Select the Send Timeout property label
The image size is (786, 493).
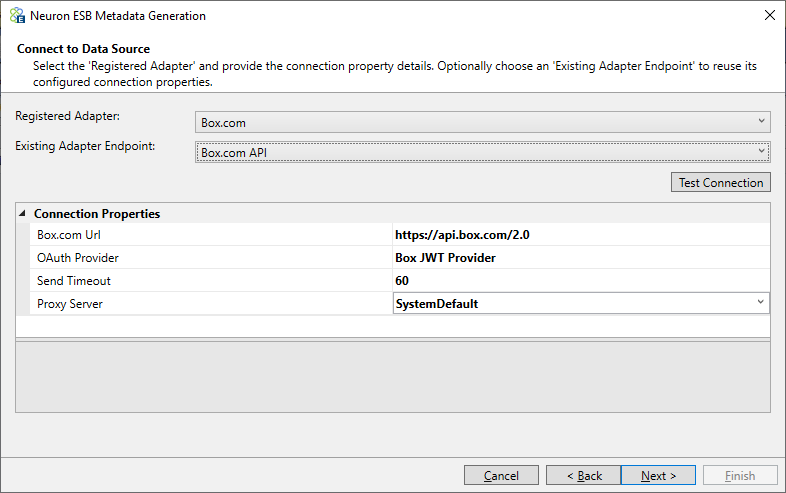pyautogui.click(x=74, y=281)
